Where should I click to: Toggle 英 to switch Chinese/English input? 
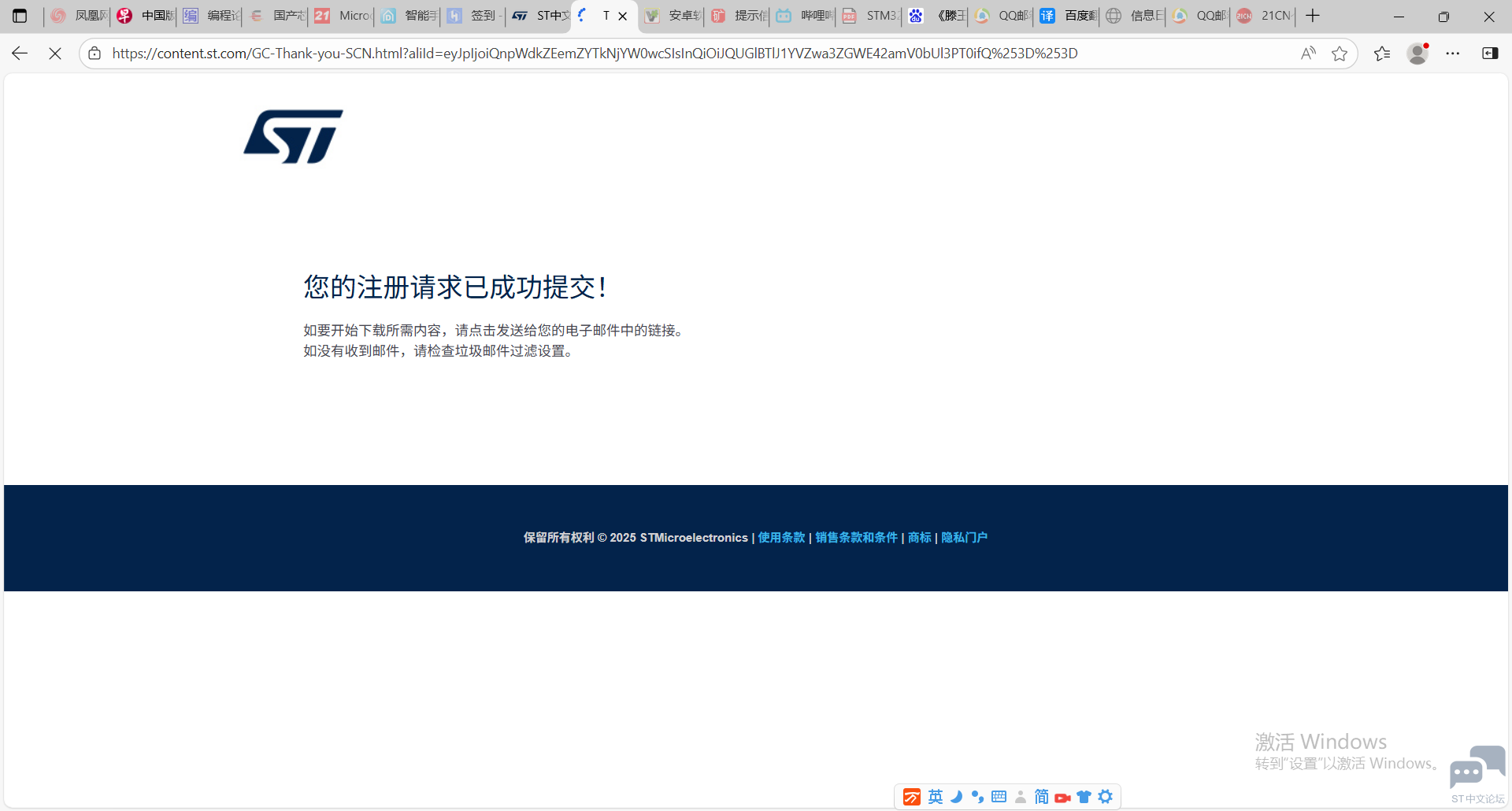click(x=936, y=797)
